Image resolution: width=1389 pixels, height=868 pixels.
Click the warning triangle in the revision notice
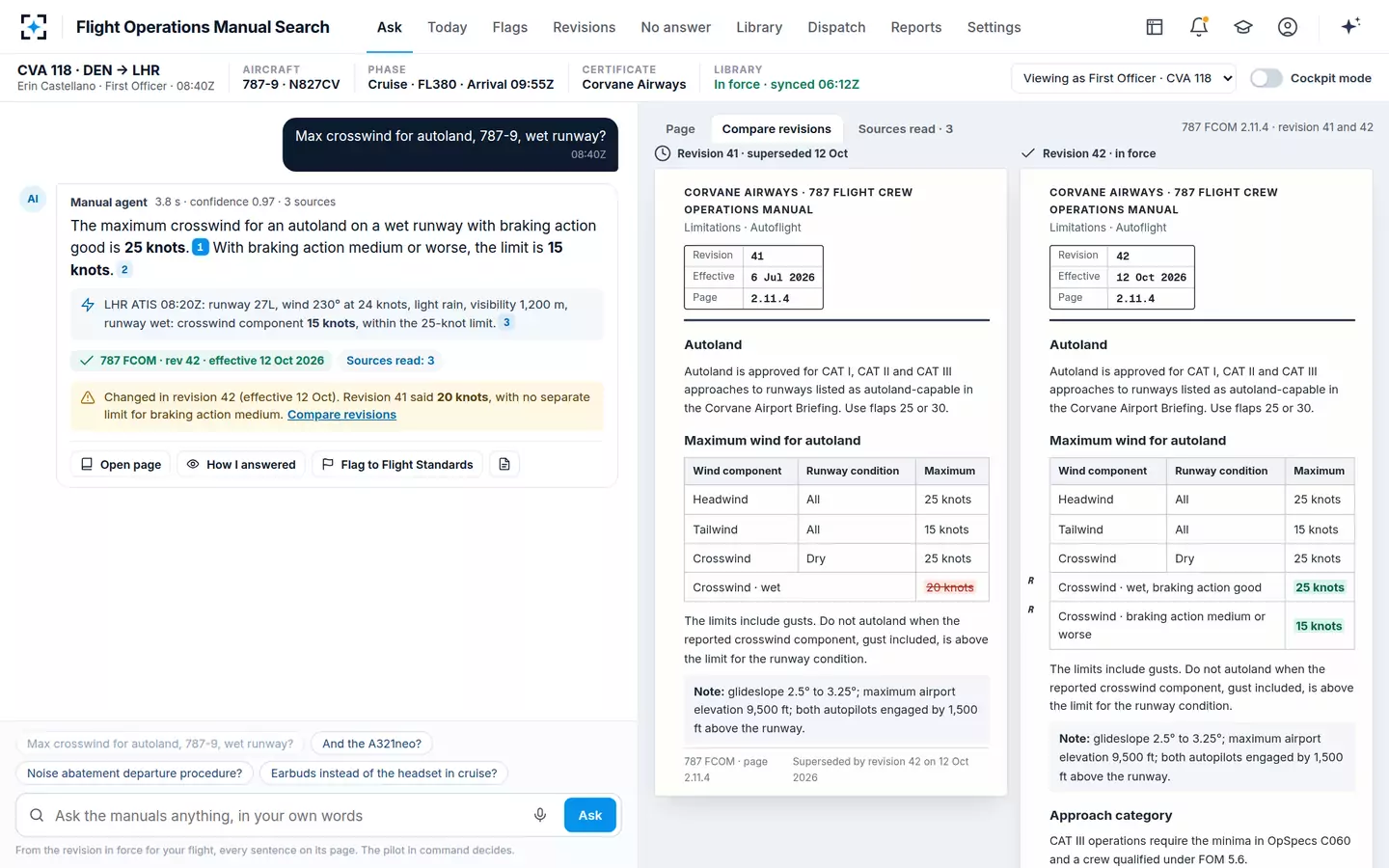click(88, 397)
